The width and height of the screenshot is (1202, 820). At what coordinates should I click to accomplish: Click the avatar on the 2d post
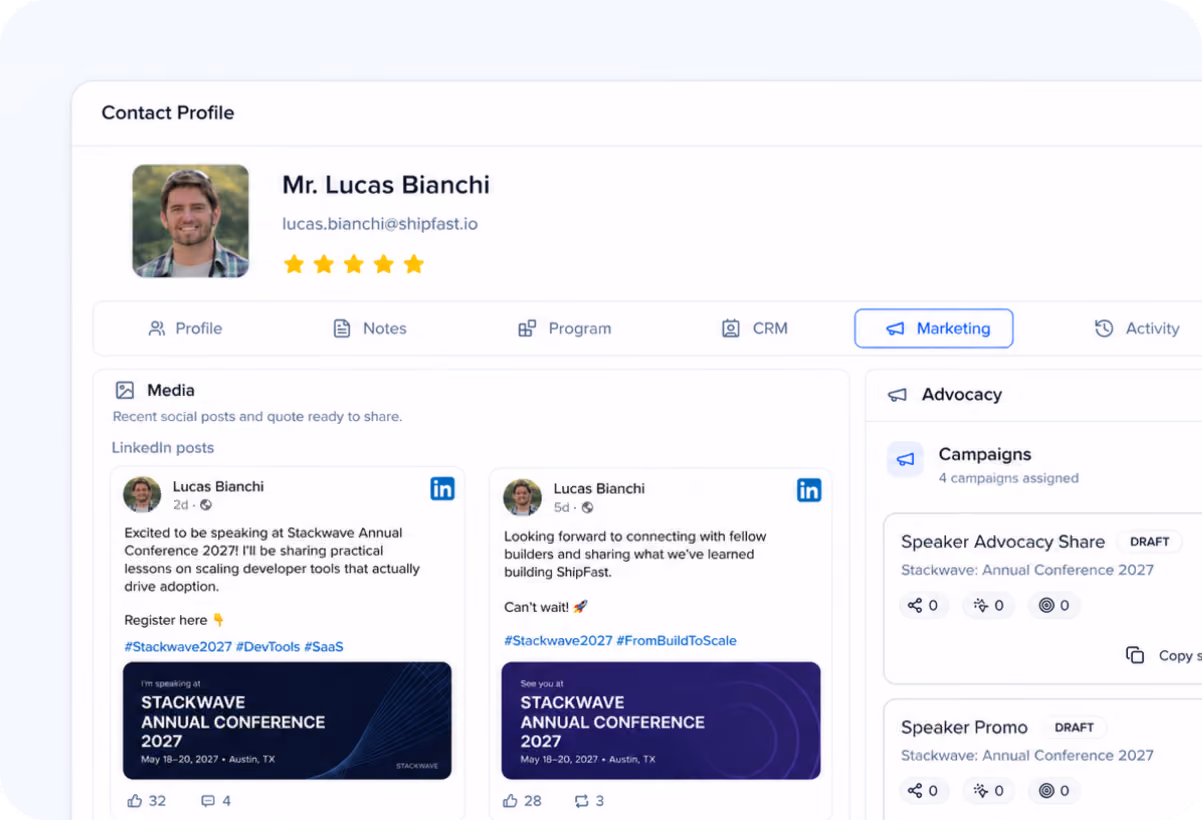click(142, 495)
